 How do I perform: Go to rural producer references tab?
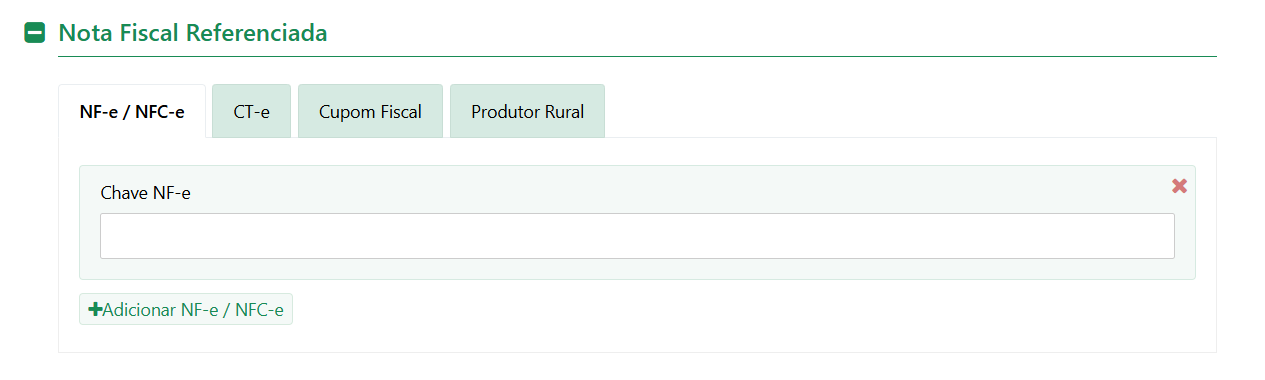tap(527, 111)
